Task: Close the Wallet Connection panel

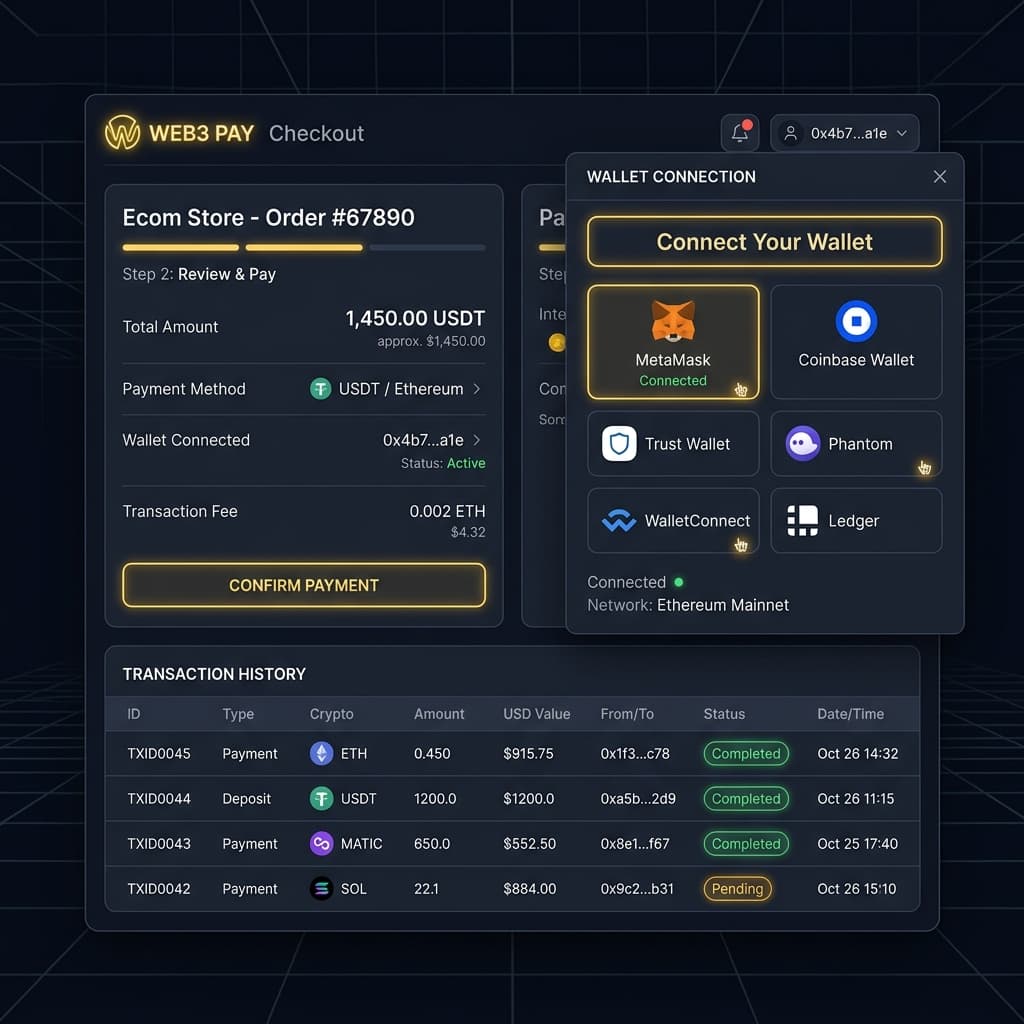Action: click(940, 176)
